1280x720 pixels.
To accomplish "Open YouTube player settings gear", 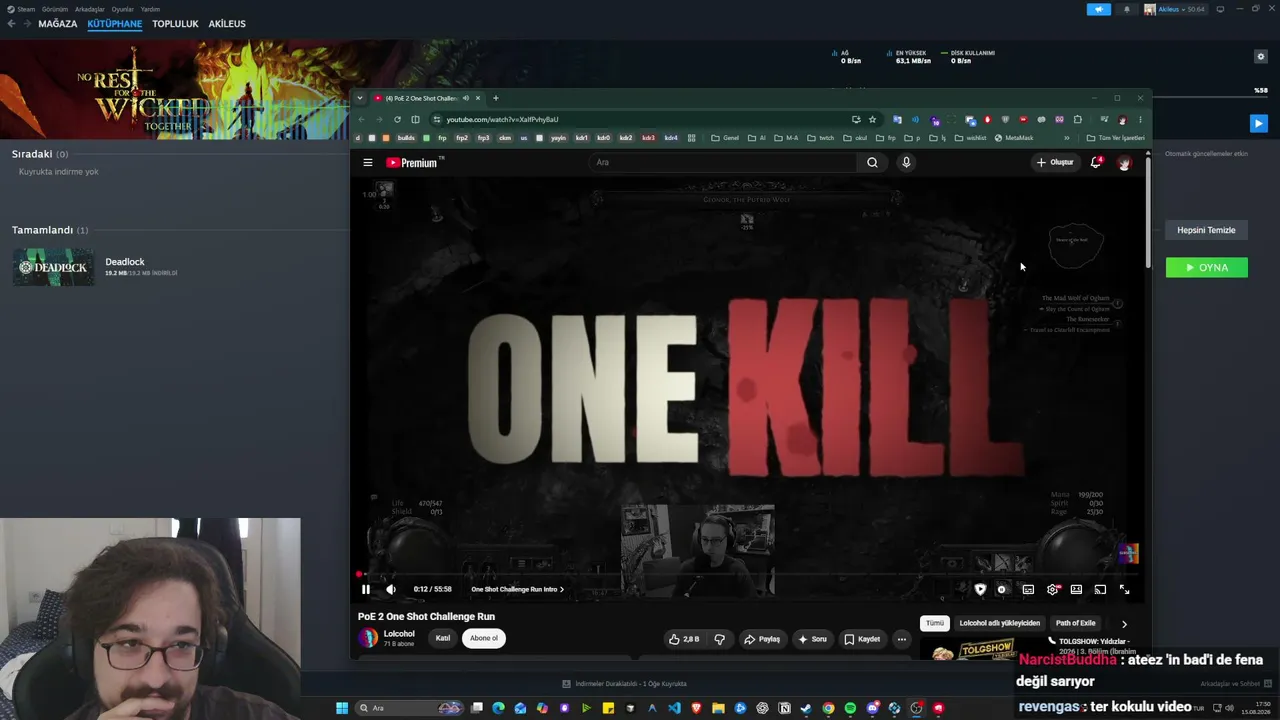I will tap(1052, 590).
